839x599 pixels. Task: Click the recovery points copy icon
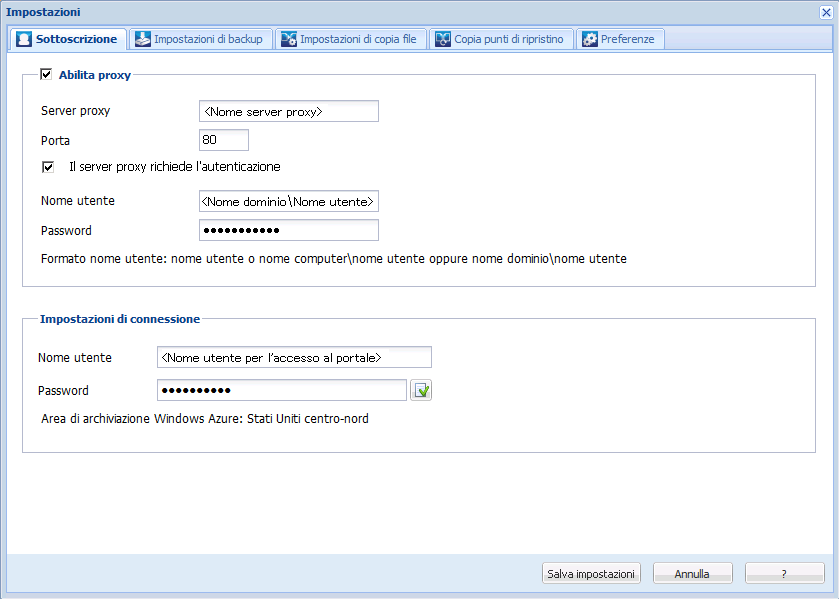(x=443, y=39)
